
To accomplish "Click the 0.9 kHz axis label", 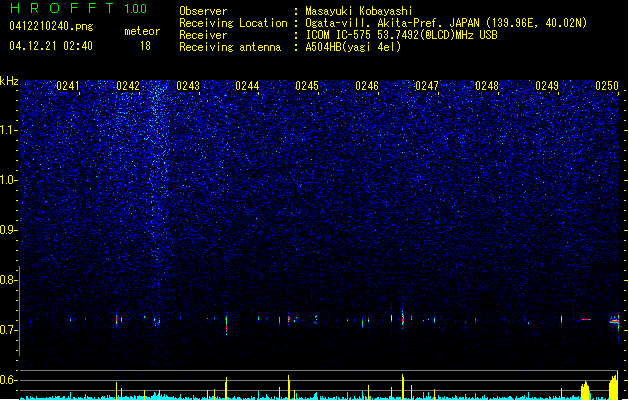I will (x=8, y=230).
